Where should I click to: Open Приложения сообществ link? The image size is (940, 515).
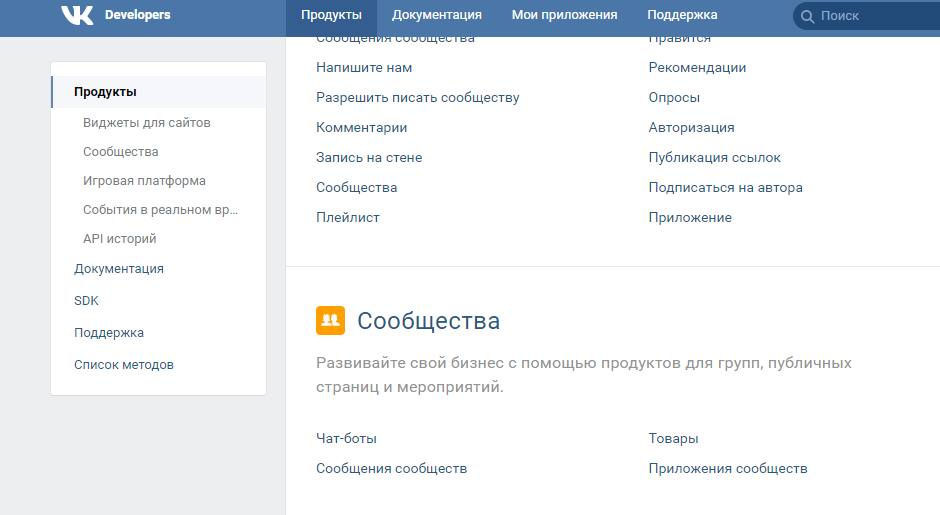(727, 468)
